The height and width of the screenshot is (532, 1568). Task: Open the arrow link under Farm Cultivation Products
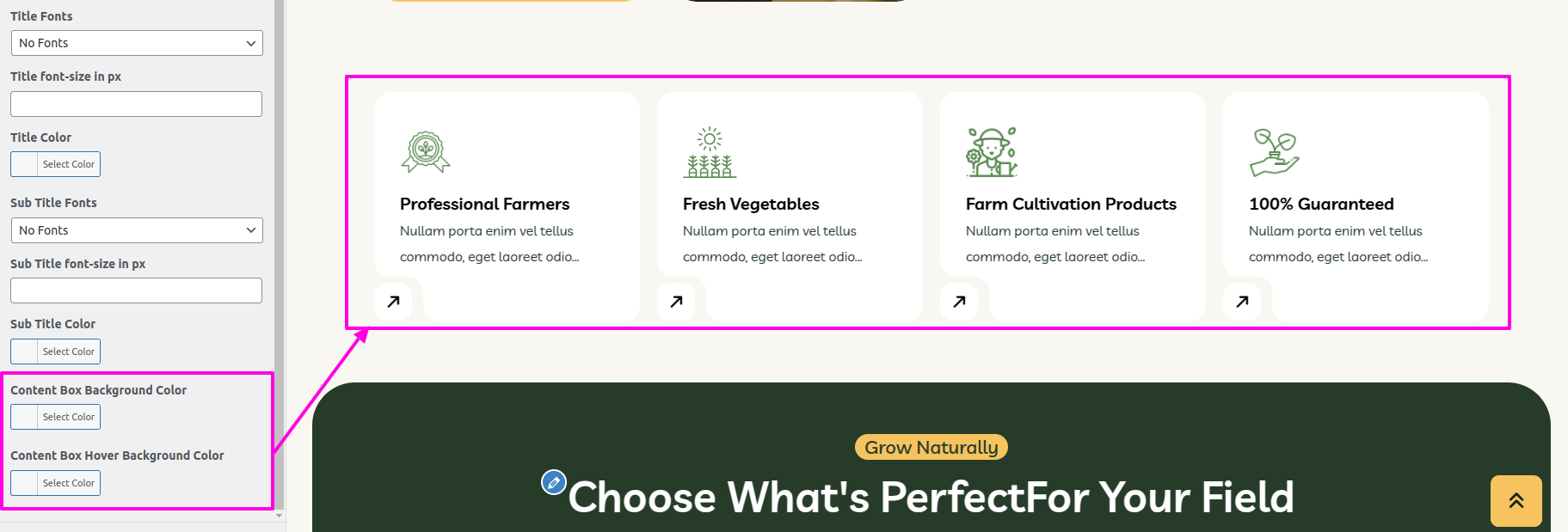click(x=959, y=302)
